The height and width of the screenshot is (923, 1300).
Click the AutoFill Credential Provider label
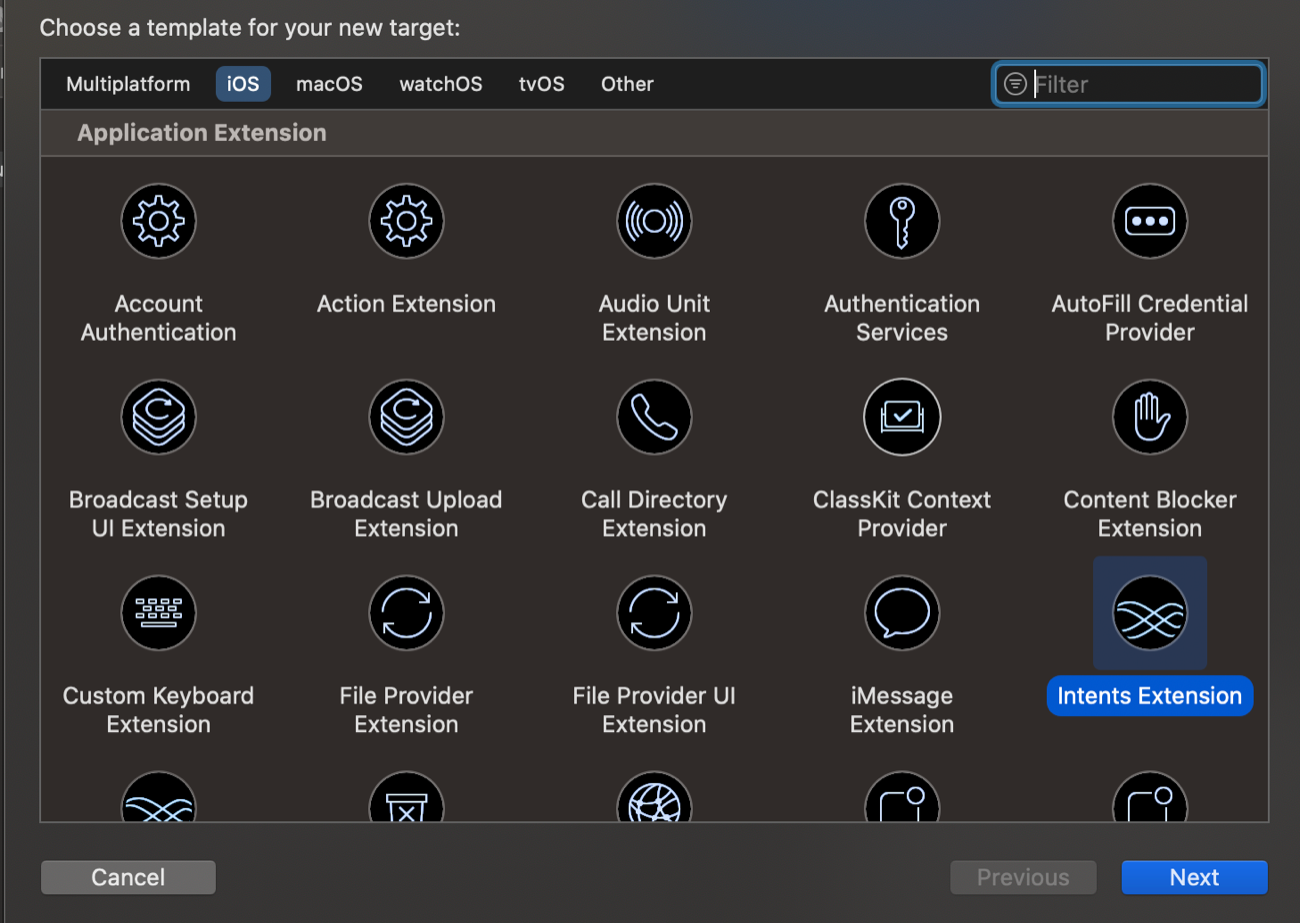1150,318
